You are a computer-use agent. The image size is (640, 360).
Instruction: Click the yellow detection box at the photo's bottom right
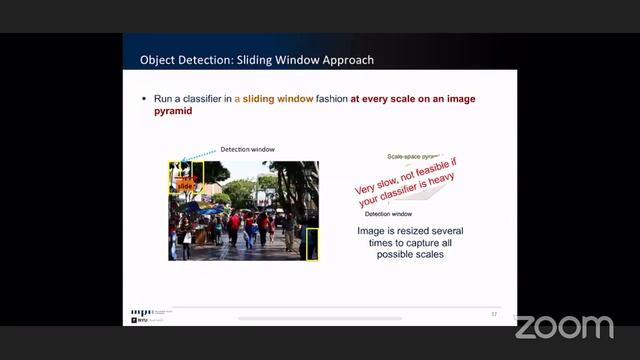pos(312,244)
